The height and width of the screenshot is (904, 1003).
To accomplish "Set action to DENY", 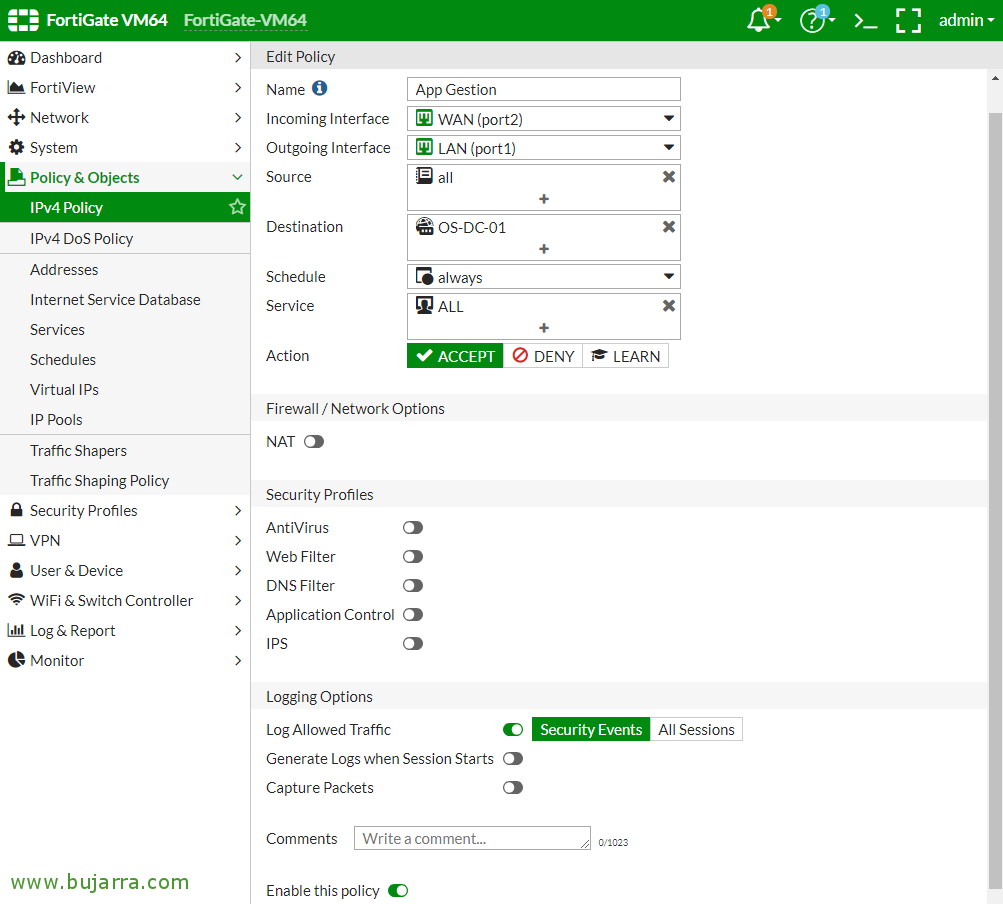I will coord(543,356).
